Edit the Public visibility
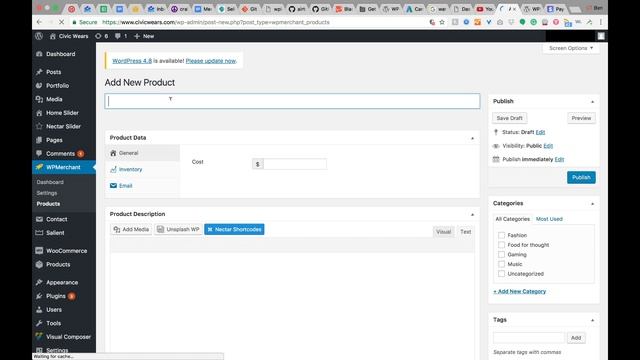The width and height of the screenshot is (640, 360). (x=548, y=146)
